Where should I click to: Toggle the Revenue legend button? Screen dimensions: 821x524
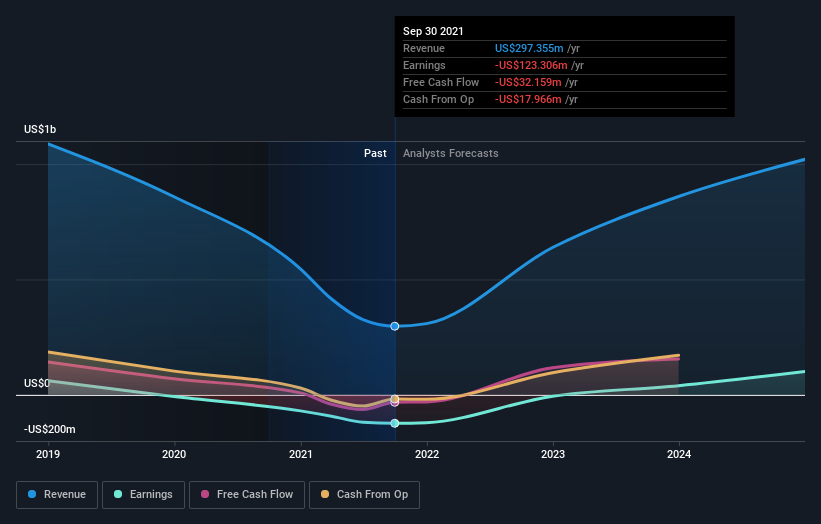[x=57, y=495]
